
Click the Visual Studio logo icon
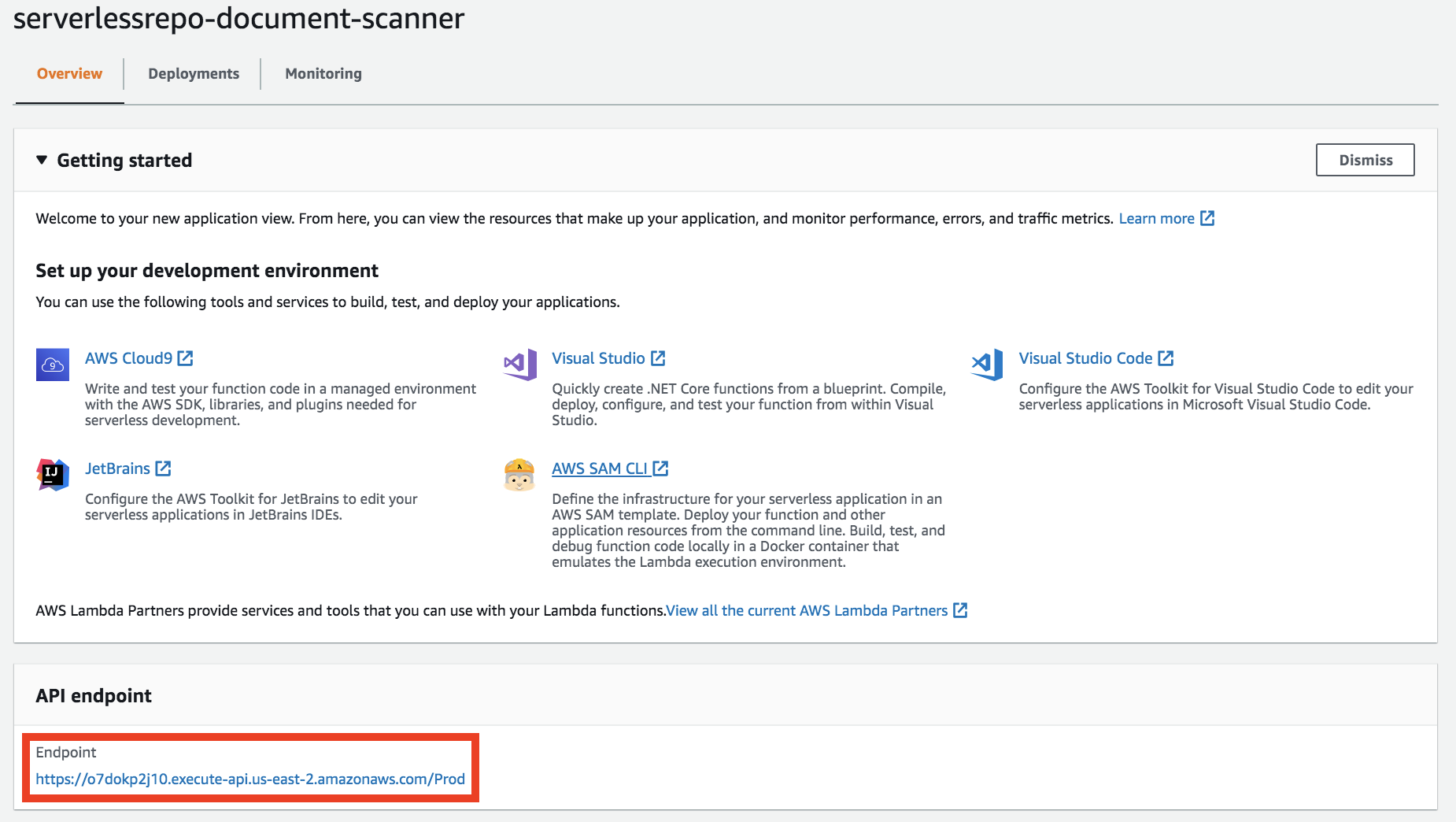pyautogui.click(x=520, y=365)
